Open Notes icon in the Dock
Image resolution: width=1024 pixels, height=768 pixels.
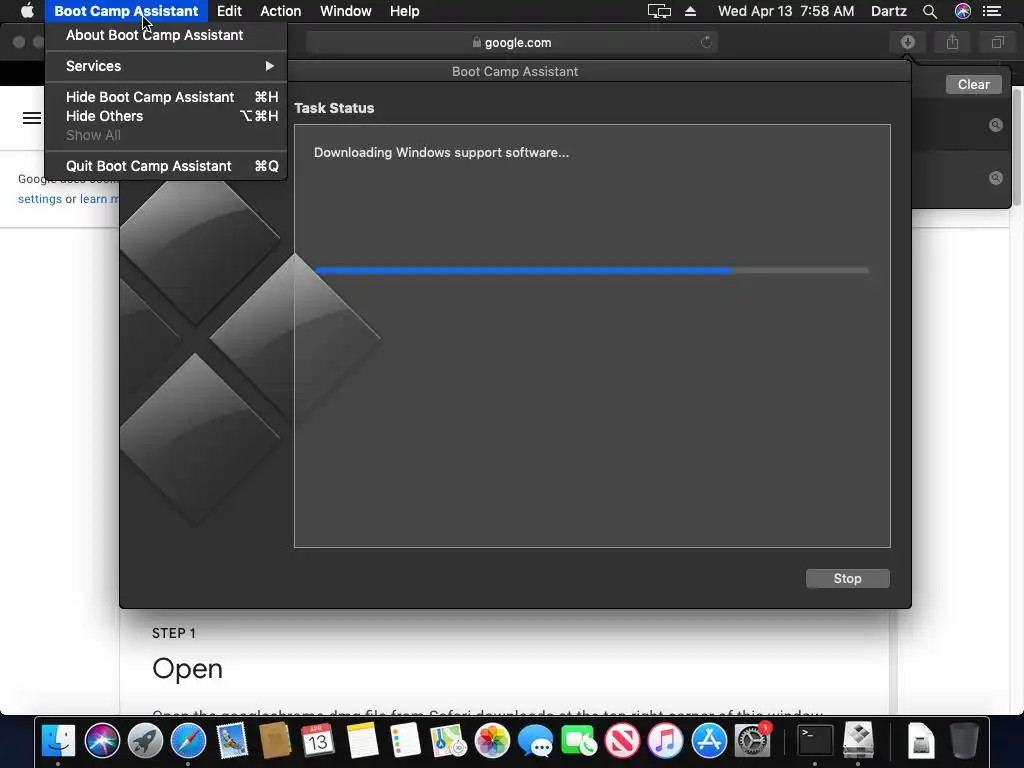362,741
